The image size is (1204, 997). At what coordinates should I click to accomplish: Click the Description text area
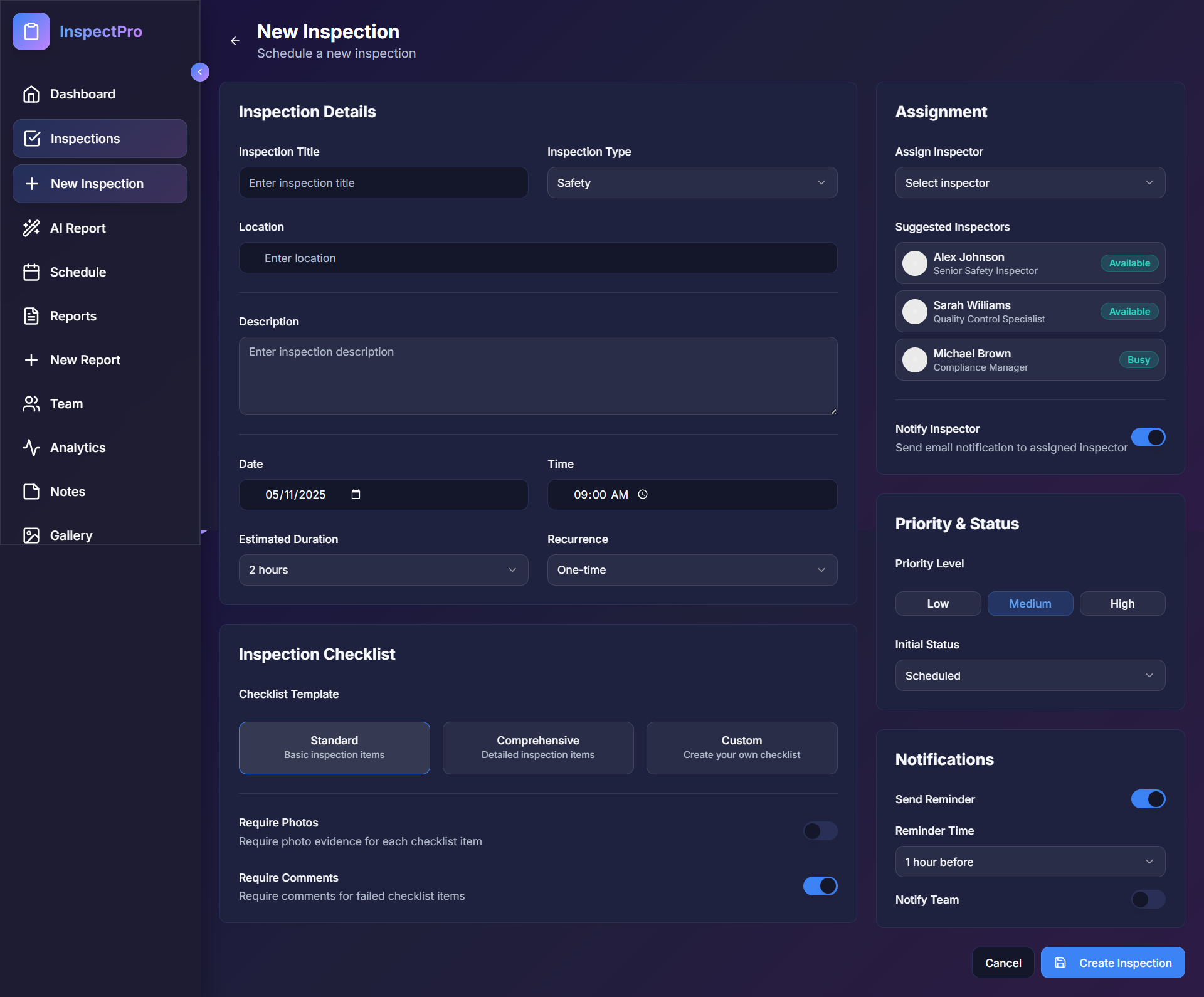[x=538, y=376]
